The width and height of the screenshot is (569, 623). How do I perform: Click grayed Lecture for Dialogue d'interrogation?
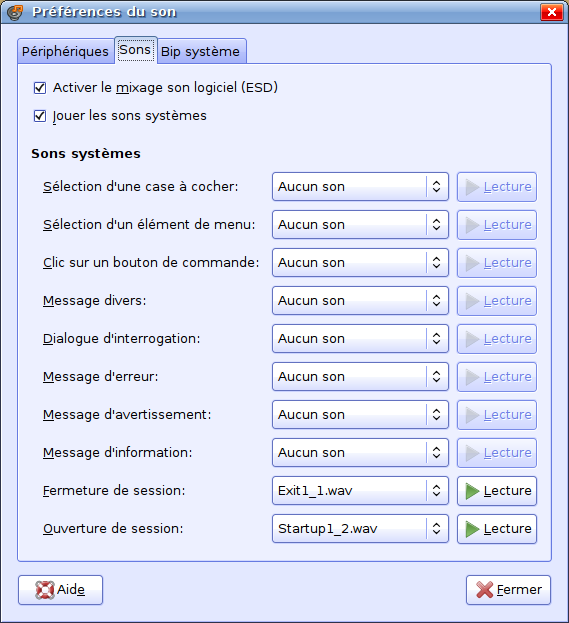(x=497, y=339)
